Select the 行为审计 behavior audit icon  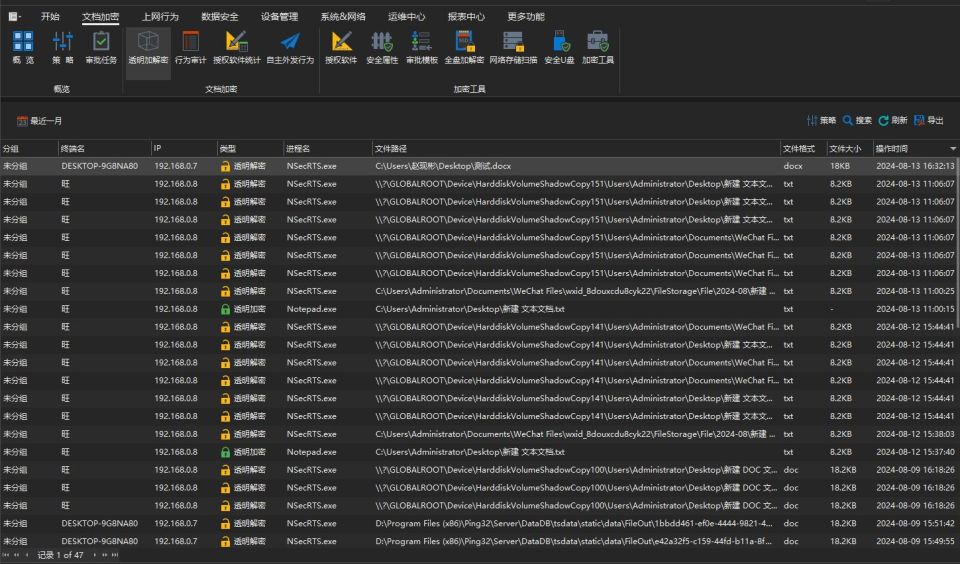point(190,48)
